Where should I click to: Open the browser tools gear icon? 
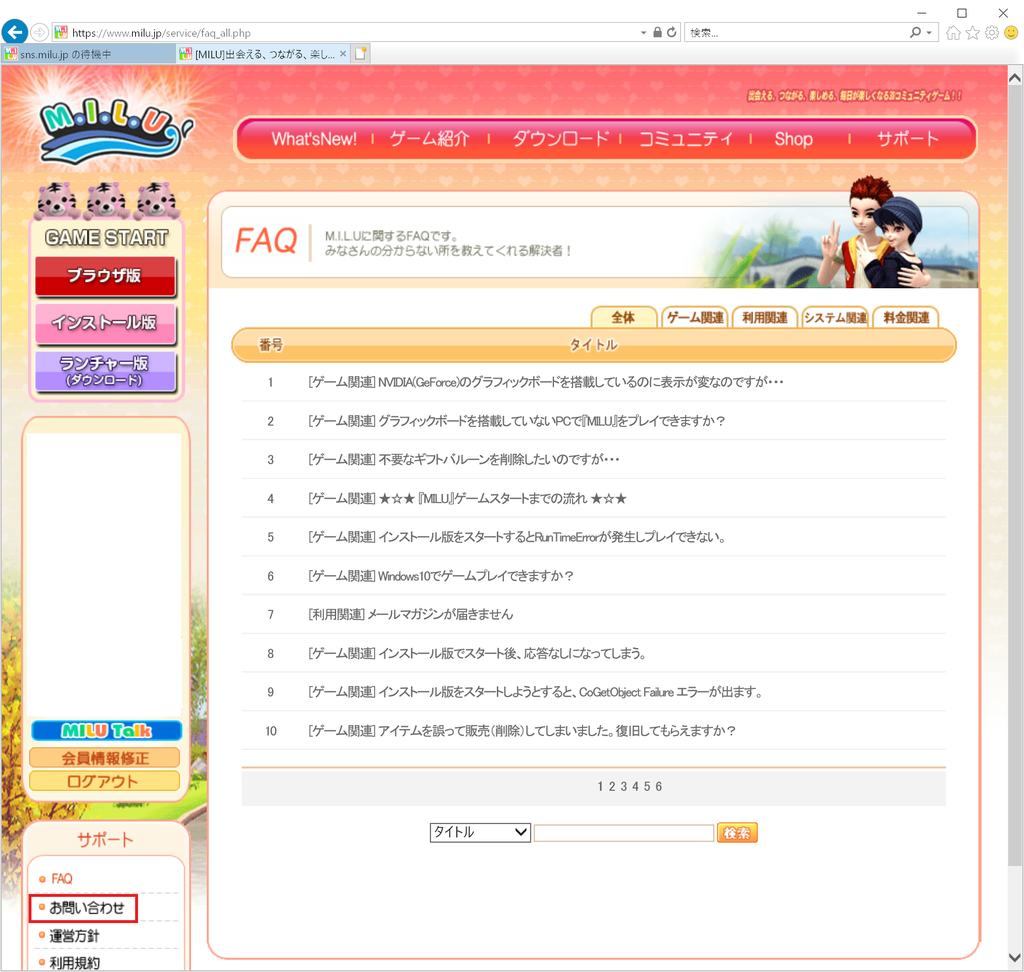[992, 33]
